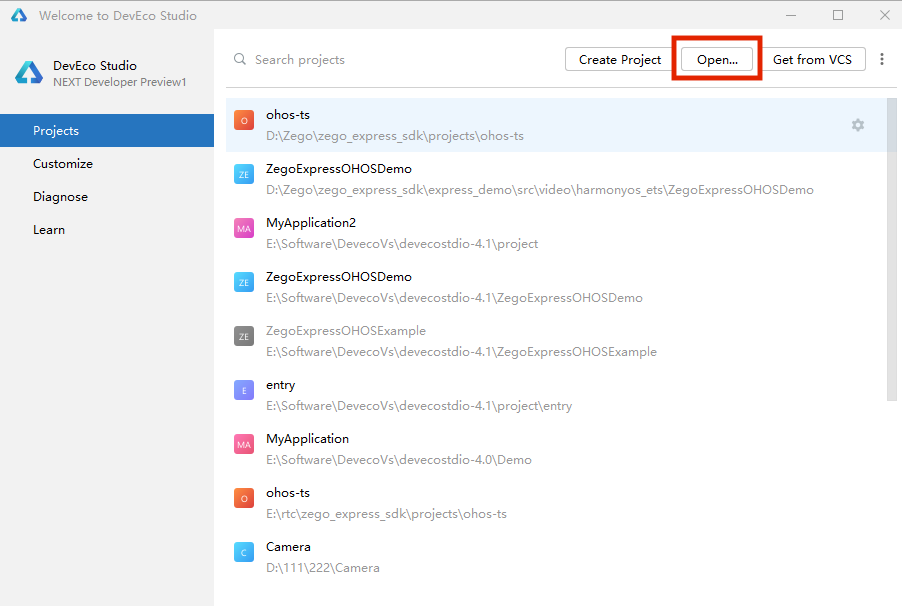This screenshot has height=606, width=902.
Task: Click the pink MA icon for MyApplication2
Action: [x=244, y=229]
